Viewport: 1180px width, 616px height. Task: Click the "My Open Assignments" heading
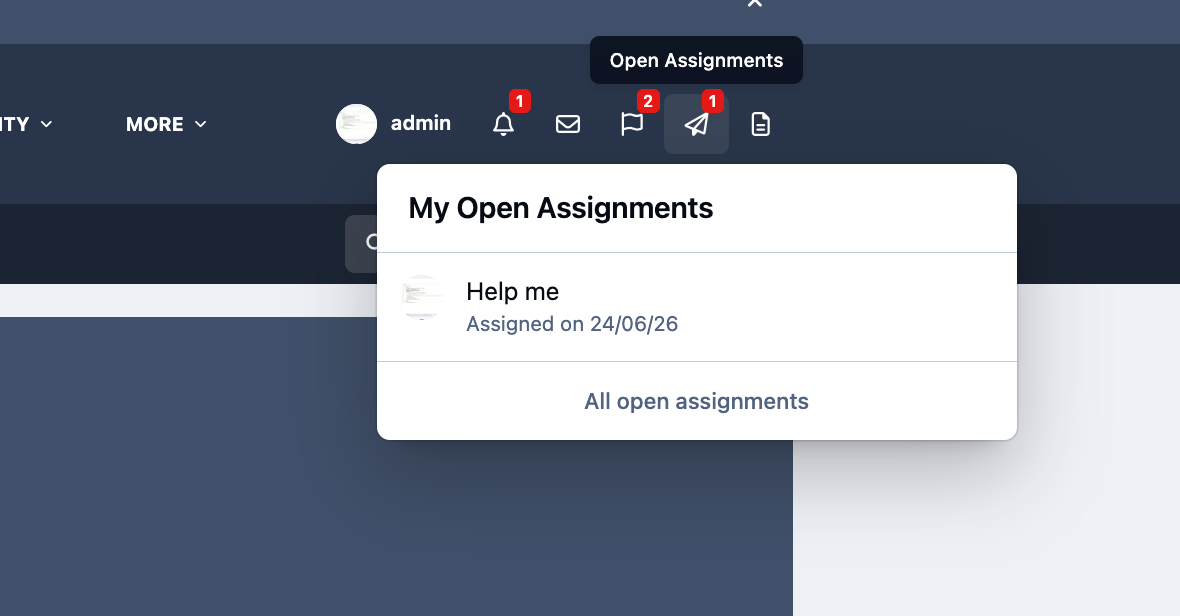tap(561, 208)
